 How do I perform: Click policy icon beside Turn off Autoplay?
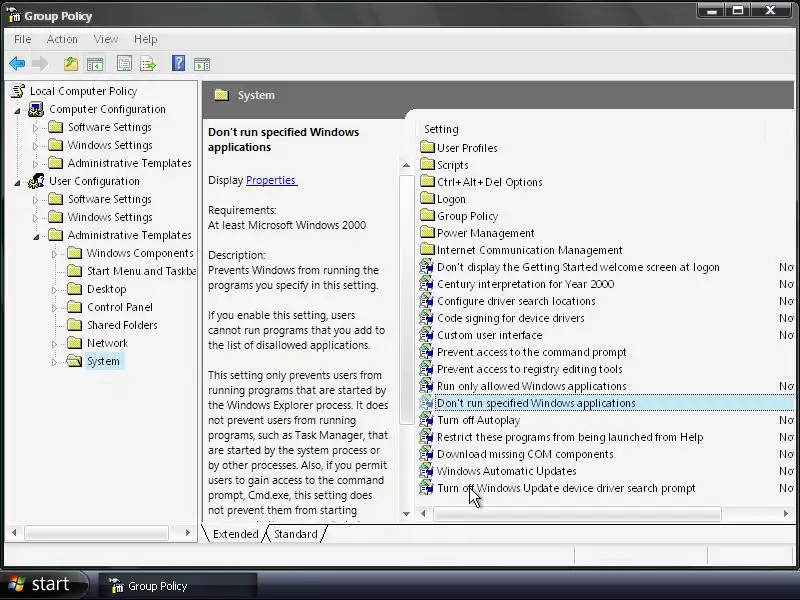tap(427, 419)
